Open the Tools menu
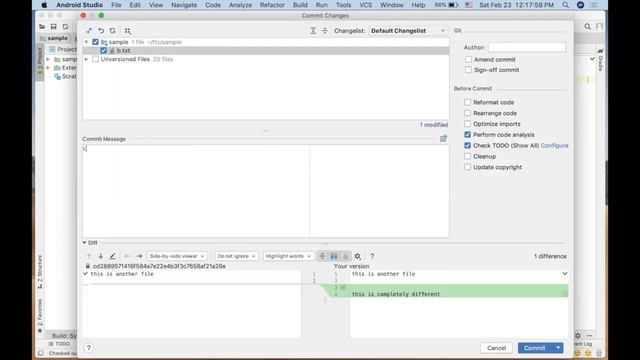 coord(343,5)
